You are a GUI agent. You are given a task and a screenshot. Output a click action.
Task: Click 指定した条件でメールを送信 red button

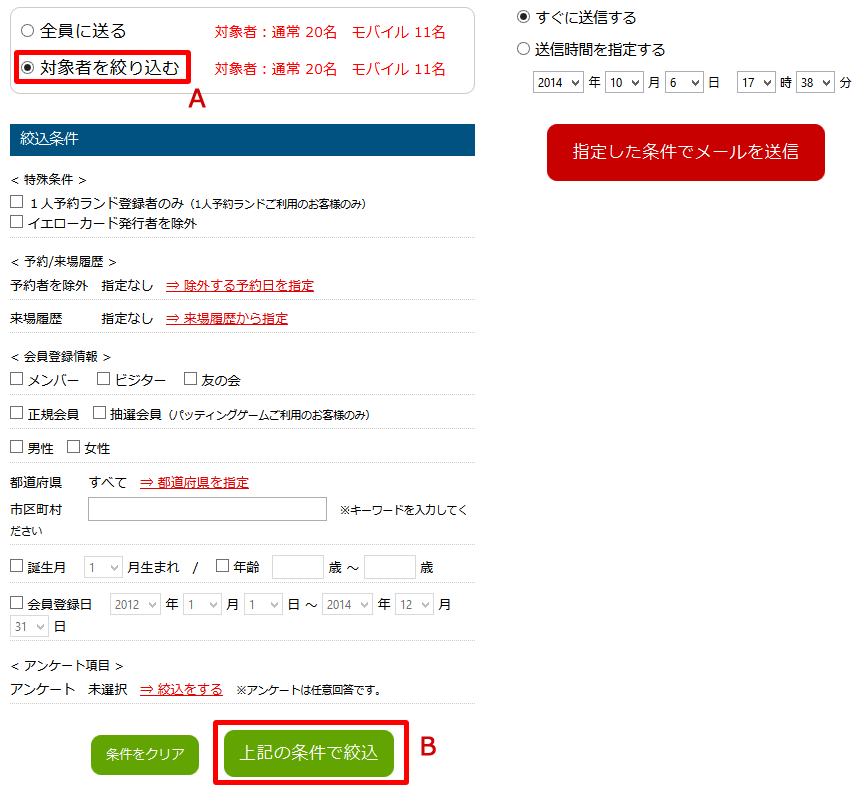point(686,152)
